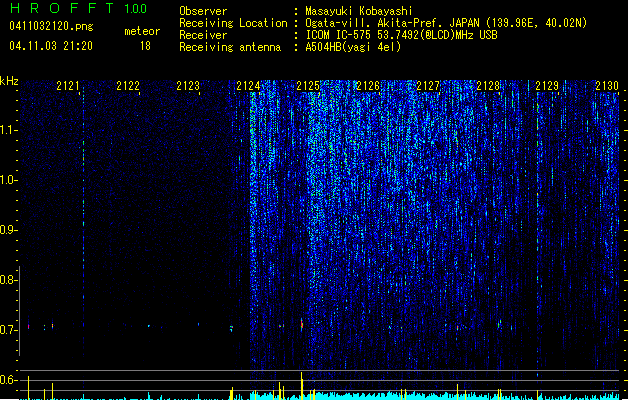Click the date stamp 04.11.03 21:20
The width and height of the screenshot is (629, 400).
(x=51, y=46)
